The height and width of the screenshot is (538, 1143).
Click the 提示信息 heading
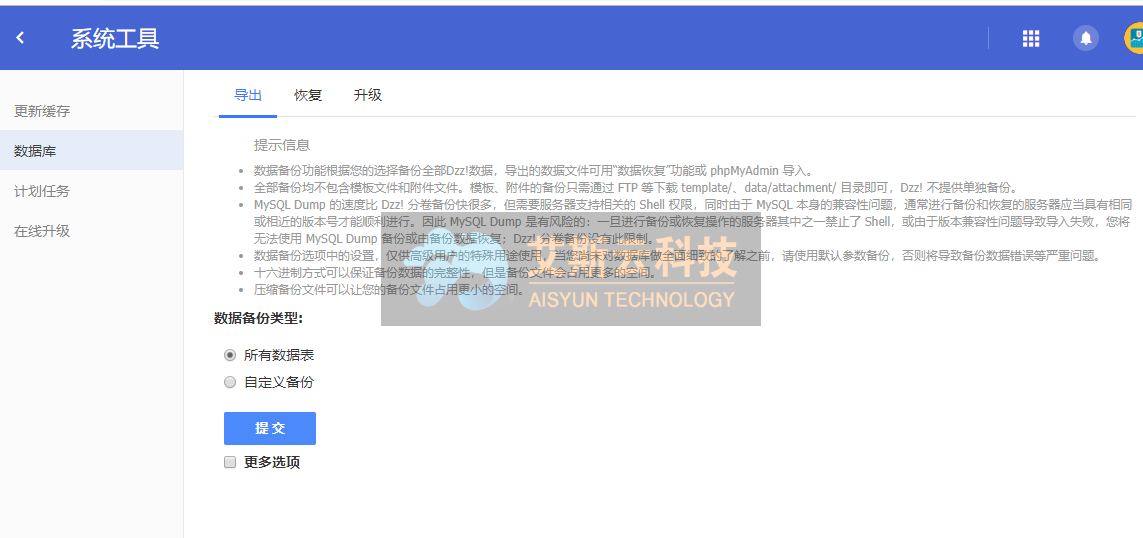[x=282, y=145]
